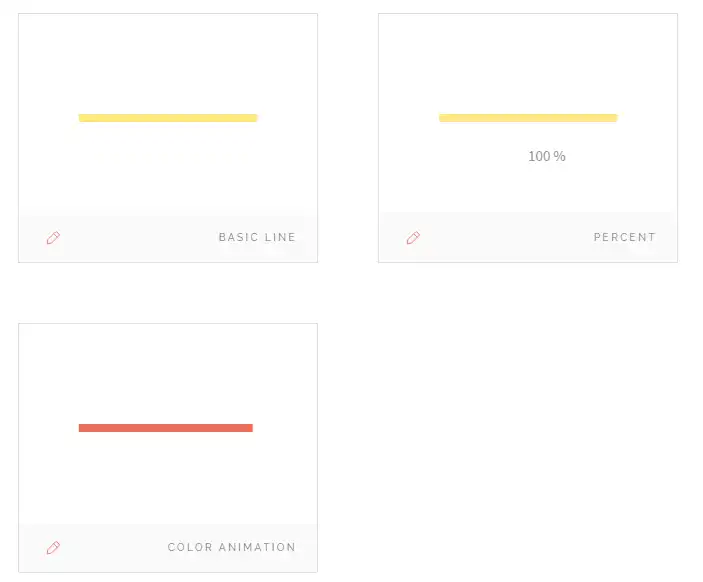
Task: Select the COLOR ANIMATION label
Action: (231, 548)
